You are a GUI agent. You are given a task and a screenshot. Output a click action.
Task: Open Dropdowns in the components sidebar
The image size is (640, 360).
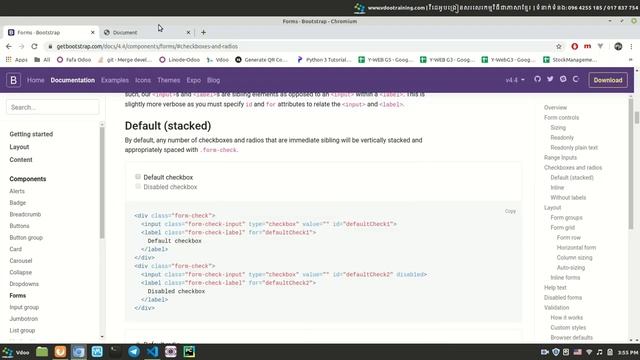tap(24, 284)
